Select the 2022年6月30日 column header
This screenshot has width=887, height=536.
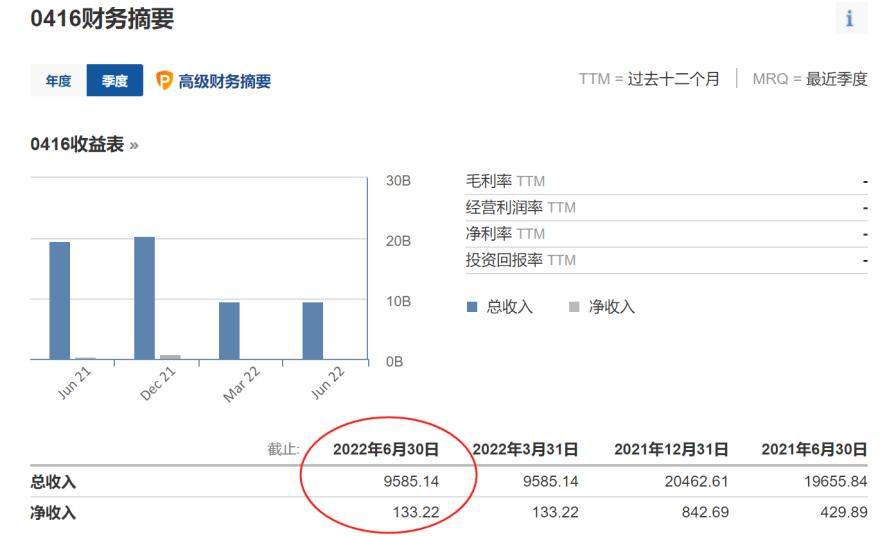tap(385, 449)
